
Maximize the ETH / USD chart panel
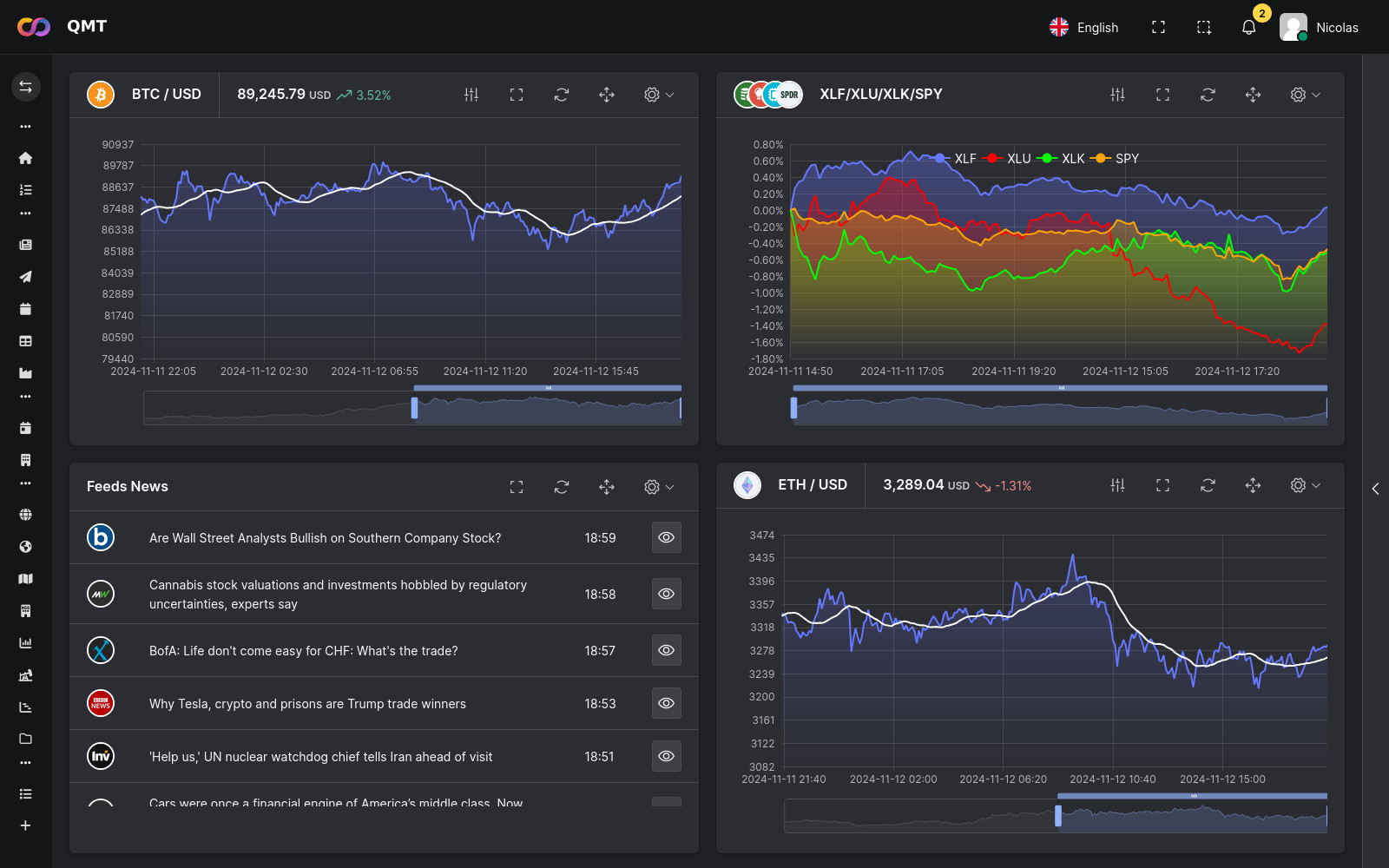tap(1162, 485)
